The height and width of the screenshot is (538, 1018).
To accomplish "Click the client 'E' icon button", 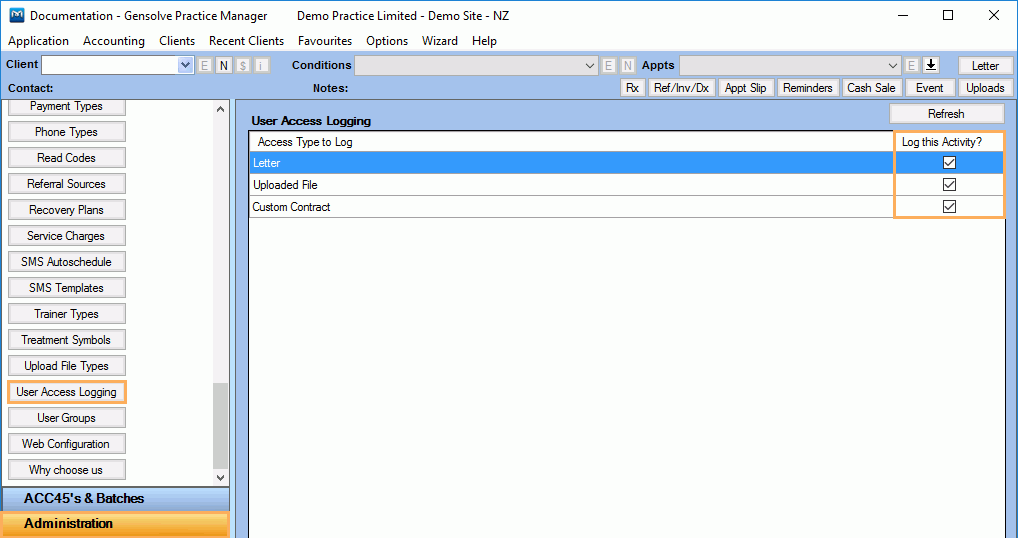I will pyautogui.click(x=205, y=65).
